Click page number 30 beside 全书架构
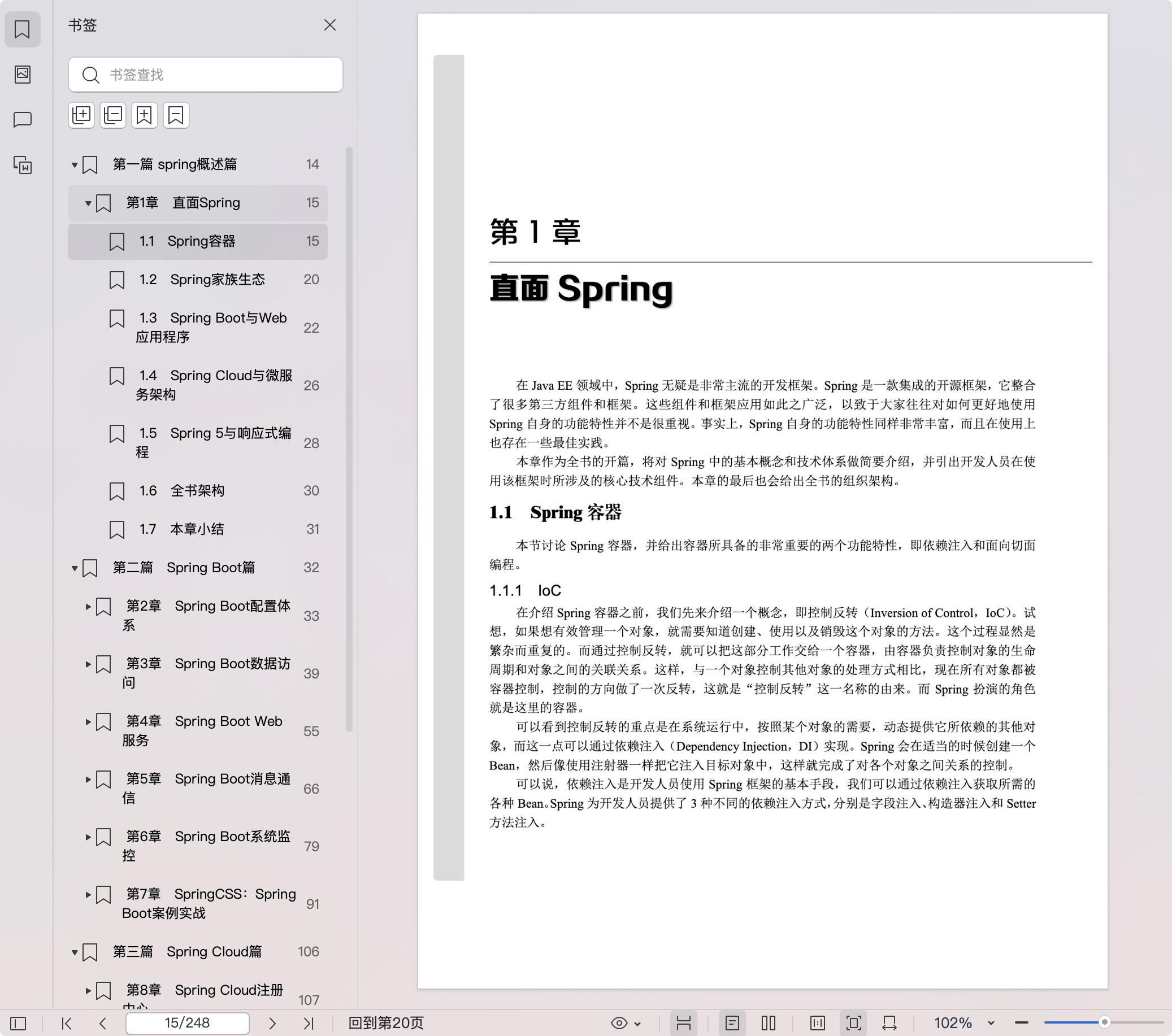The height and width of the screenshot is (1036, 1172). (311, 491)
